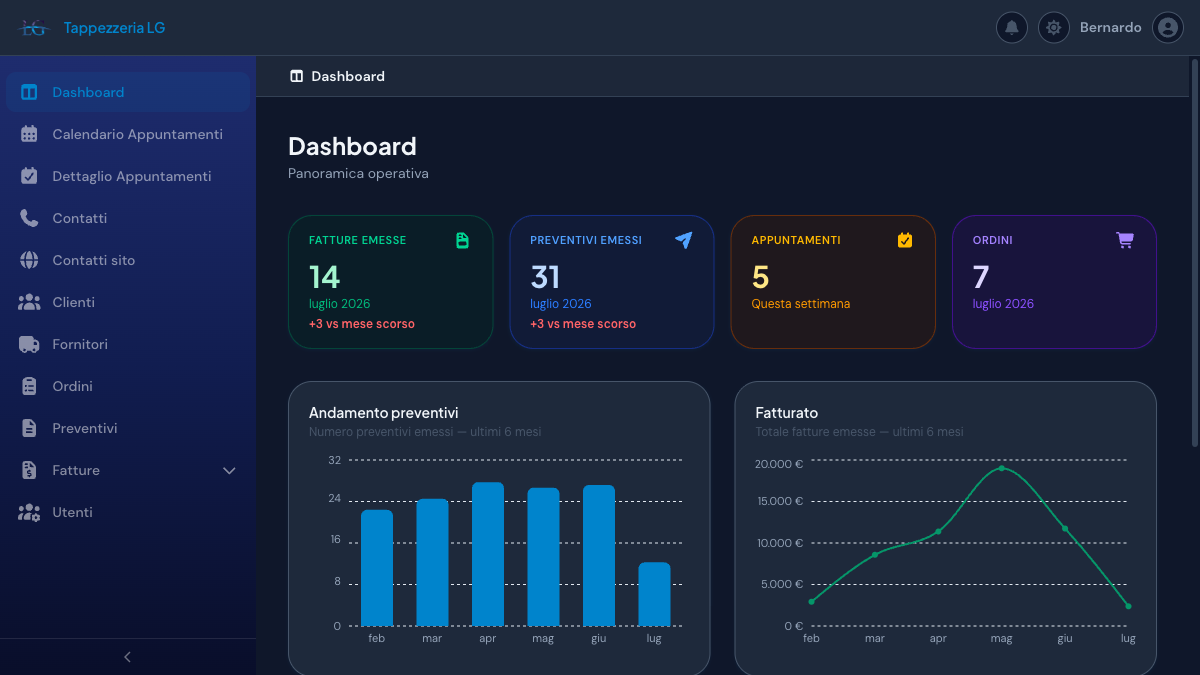The image size is (1200, 675).
Task: Click the lug bar in Andamento preventivi
Action: (654, 594)
